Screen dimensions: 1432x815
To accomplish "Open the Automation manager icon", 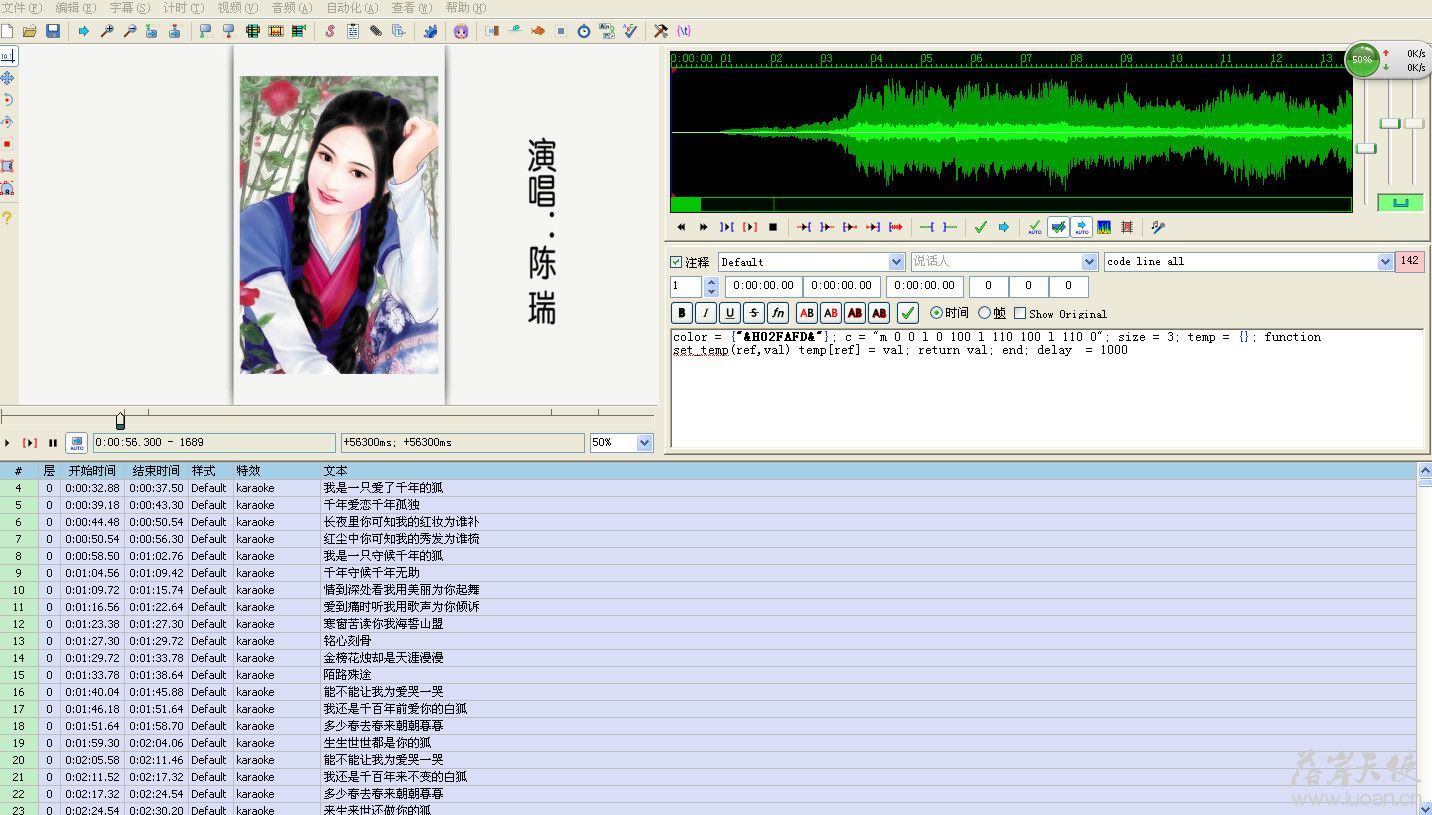I will pyautogui.click(x=430, y=31).
